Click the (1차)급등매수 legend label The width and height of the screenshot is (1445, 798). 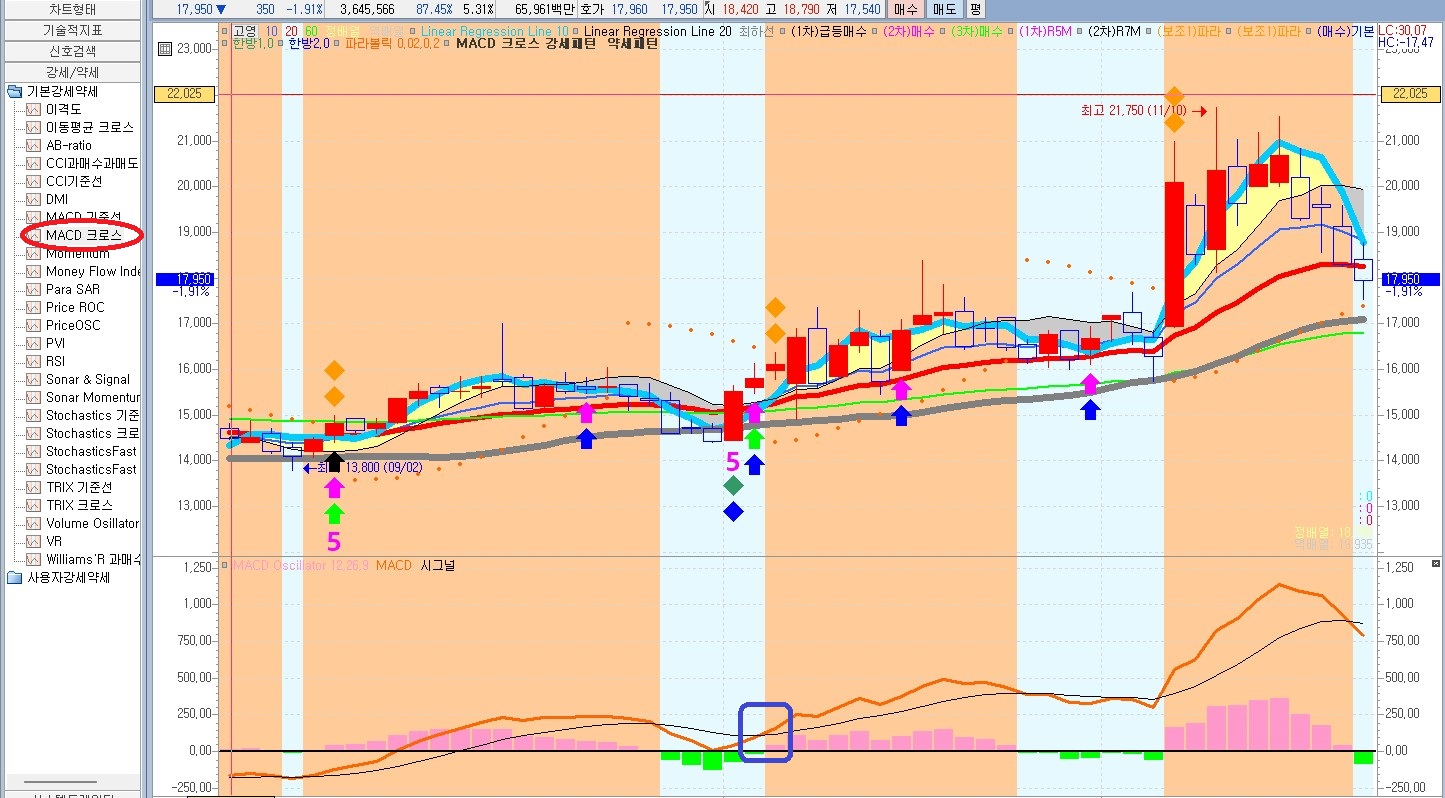click(829, 32)
